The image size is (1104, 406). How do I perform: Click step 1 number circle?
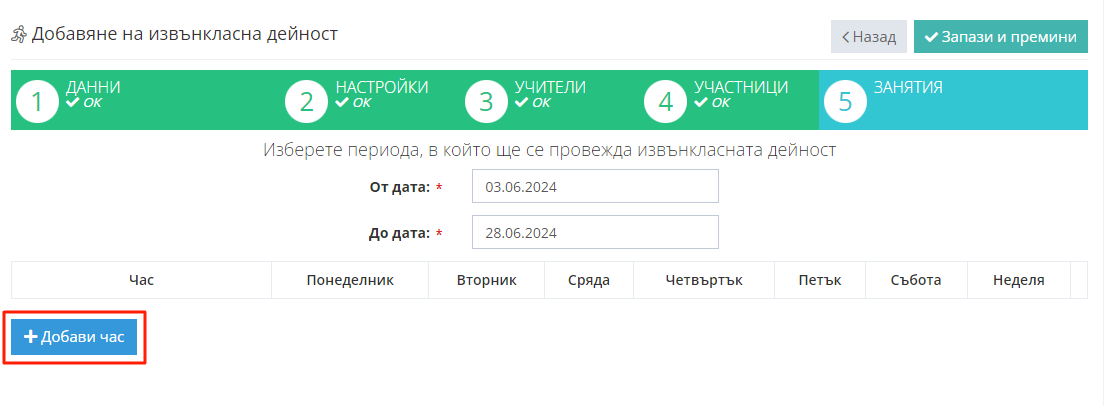pos(38,102)
